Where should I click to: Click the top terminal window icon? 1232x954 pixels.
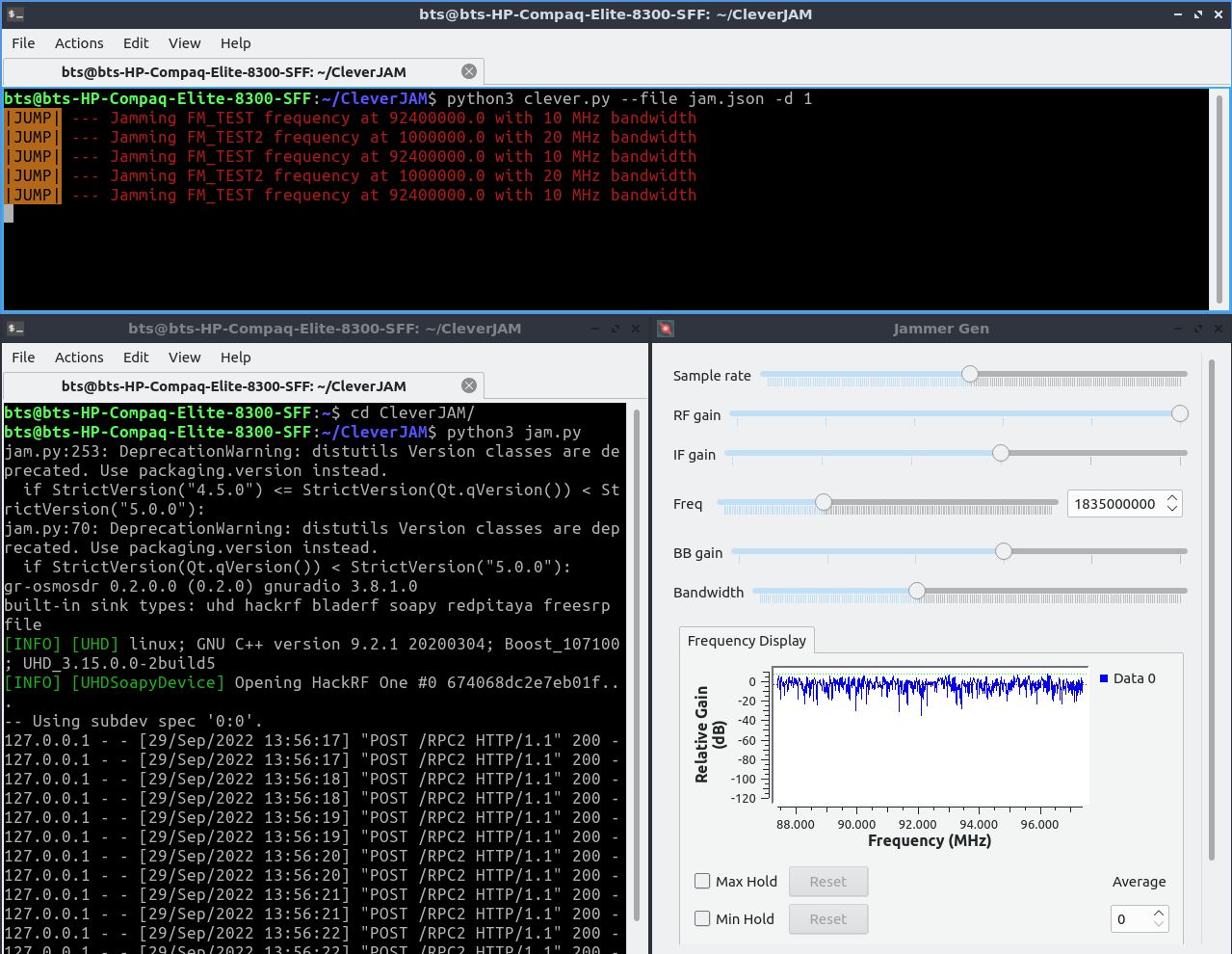click(x=14, y=14)
